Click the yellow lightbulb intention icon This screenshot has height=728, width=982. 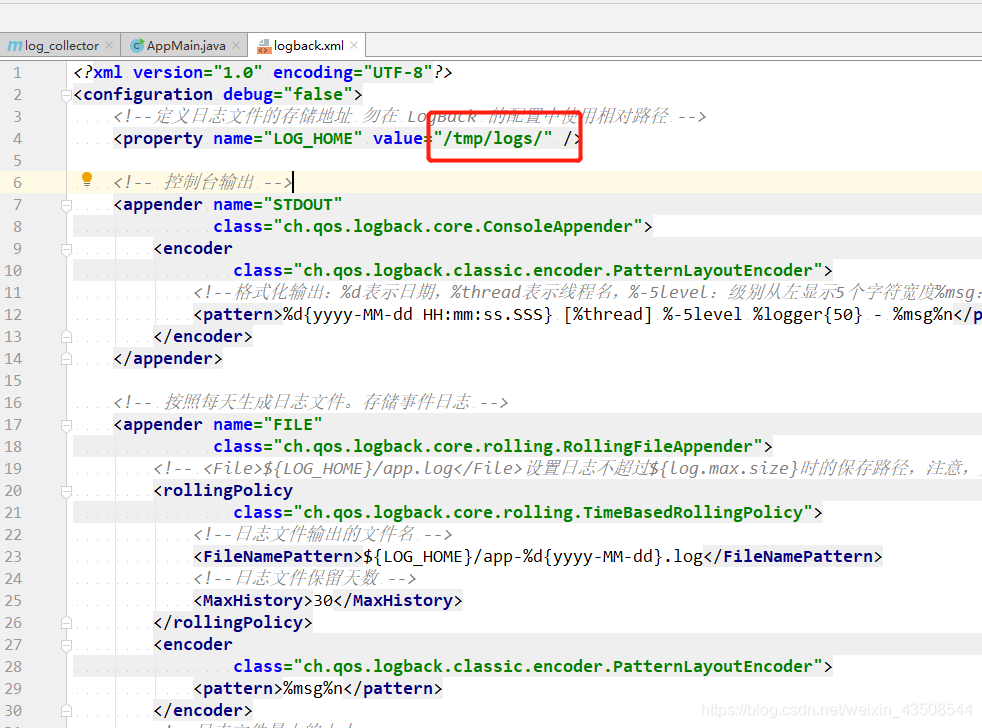[x=87, y=180]
